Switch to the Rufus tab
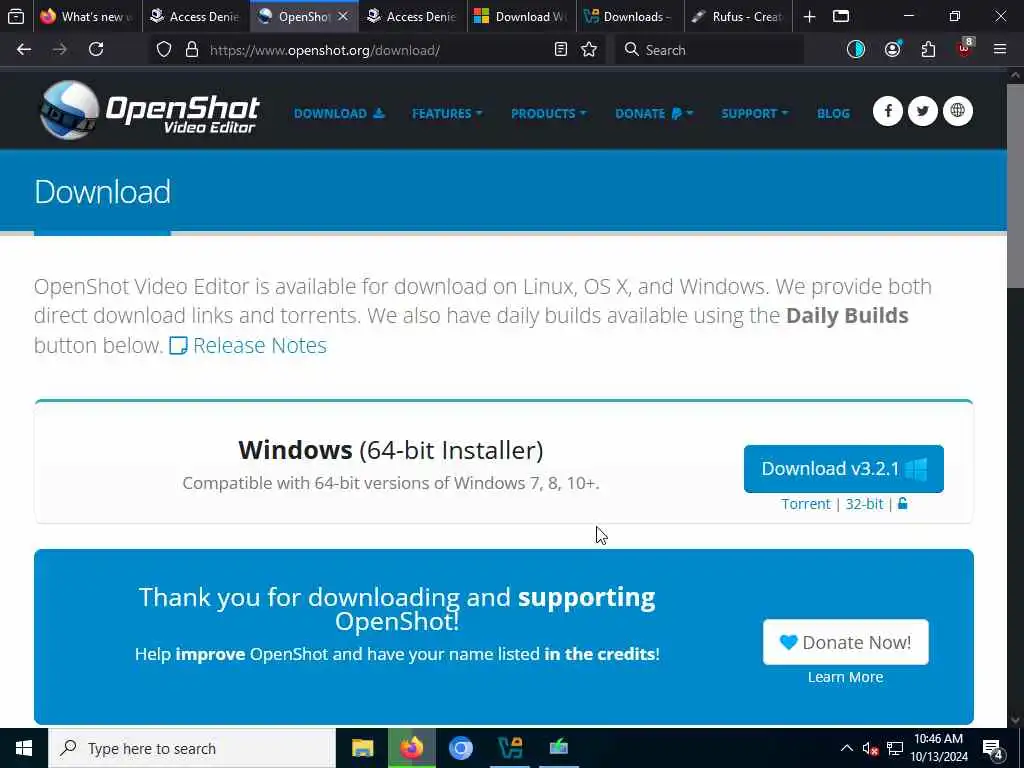Screen dimensions: 1024x768 (738, 17)
